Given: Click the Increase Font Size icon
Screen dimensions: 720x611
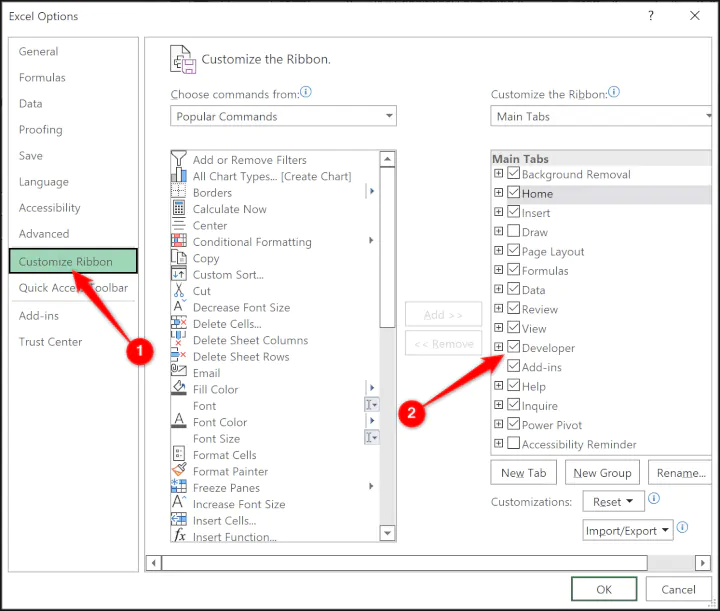Looking at the screenshot, I should pos(179,503).
